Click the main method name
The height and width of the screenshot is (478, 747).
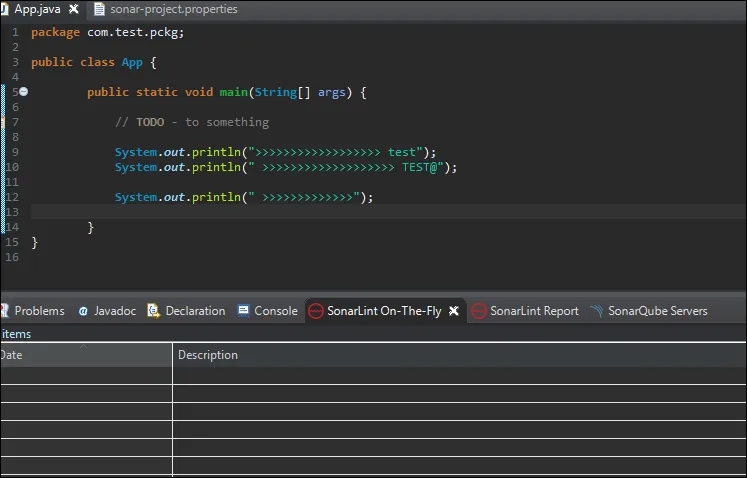click(x=233, y=92)
